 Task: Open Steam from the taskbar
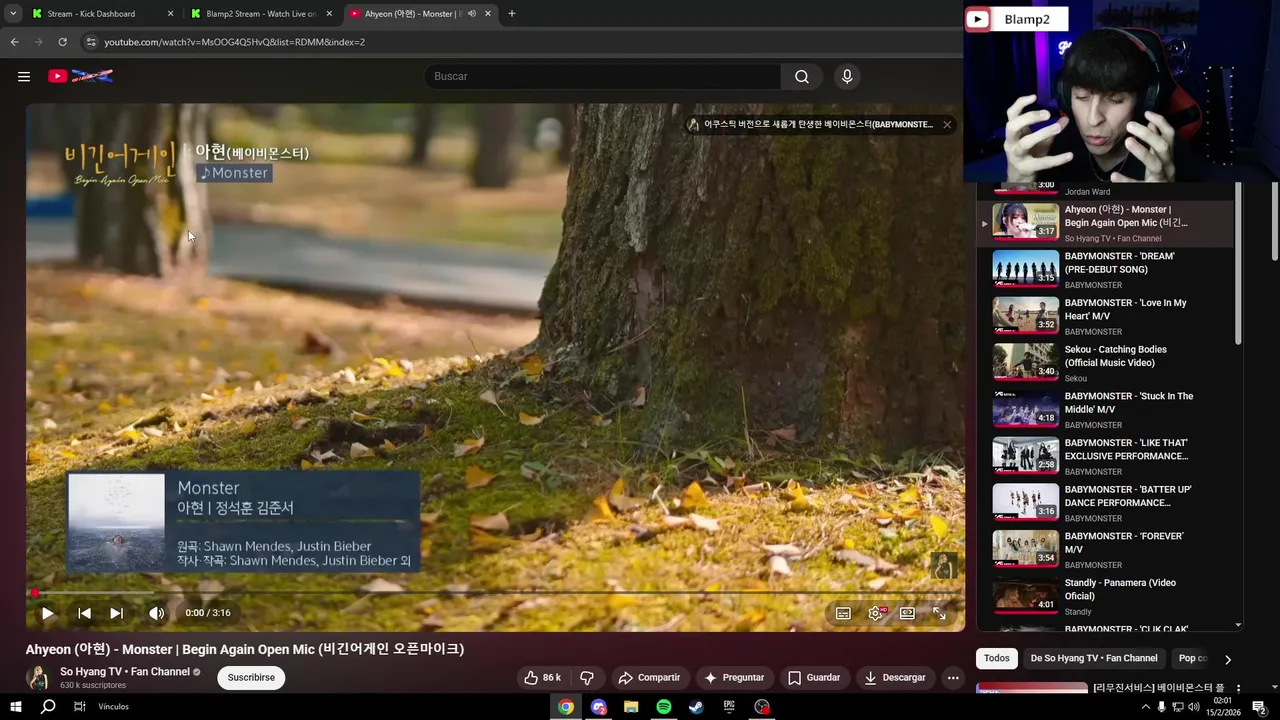click(696, 707)
